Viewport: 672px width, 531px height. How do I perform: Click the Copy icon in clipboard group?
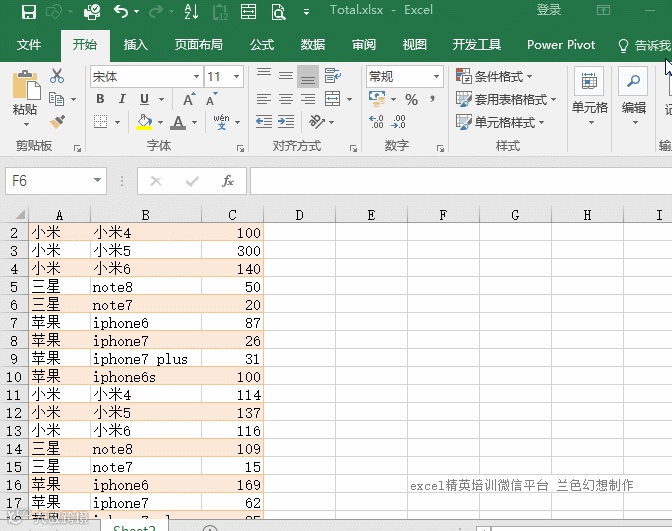point(57,99)
